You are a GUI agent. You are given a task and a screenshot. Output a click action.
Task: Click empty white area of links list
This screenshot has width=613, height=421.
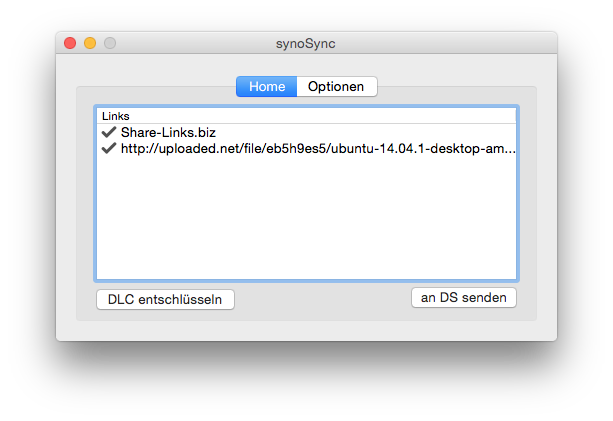tap(306, 219)
